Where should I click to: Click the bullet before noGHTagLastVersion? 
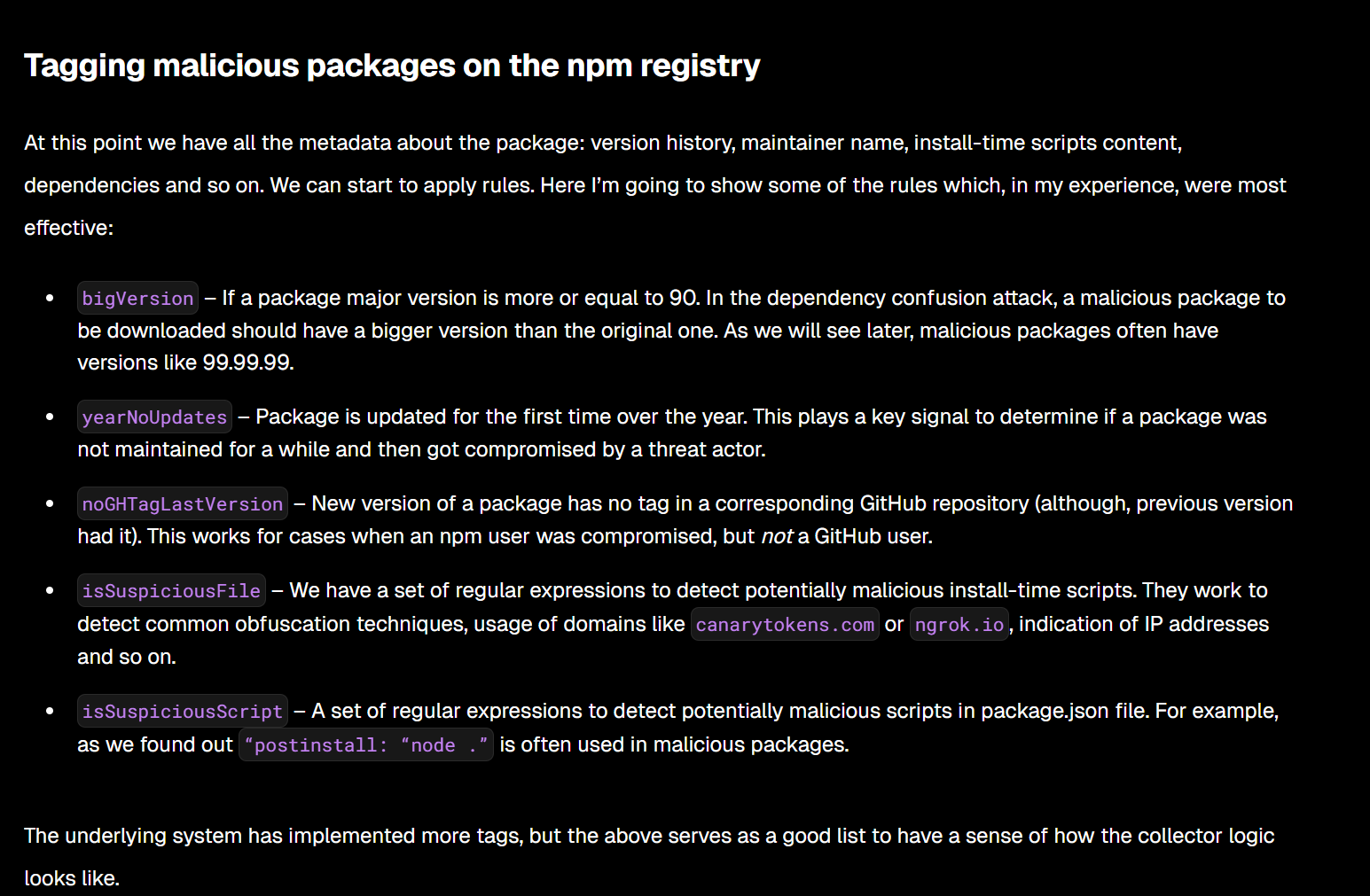[x=50, y=504]
